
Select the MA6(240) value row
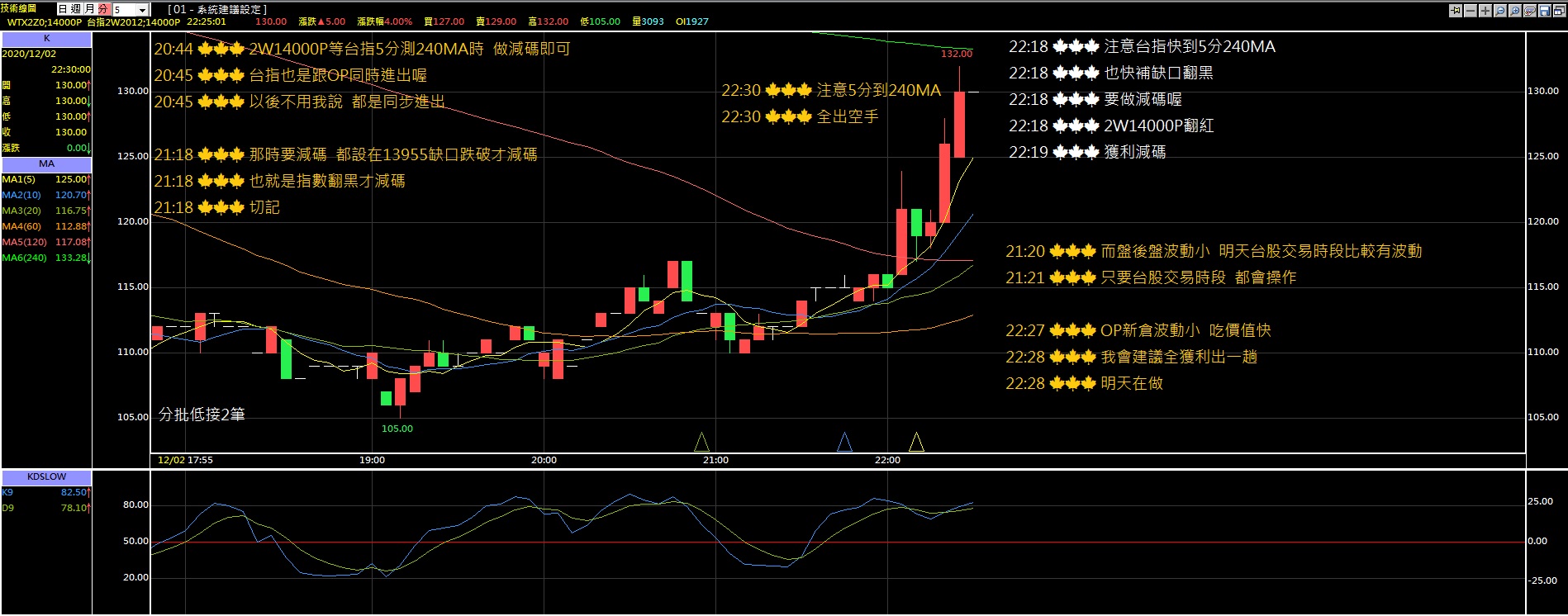pyautogui.click(x=46, y=258)
